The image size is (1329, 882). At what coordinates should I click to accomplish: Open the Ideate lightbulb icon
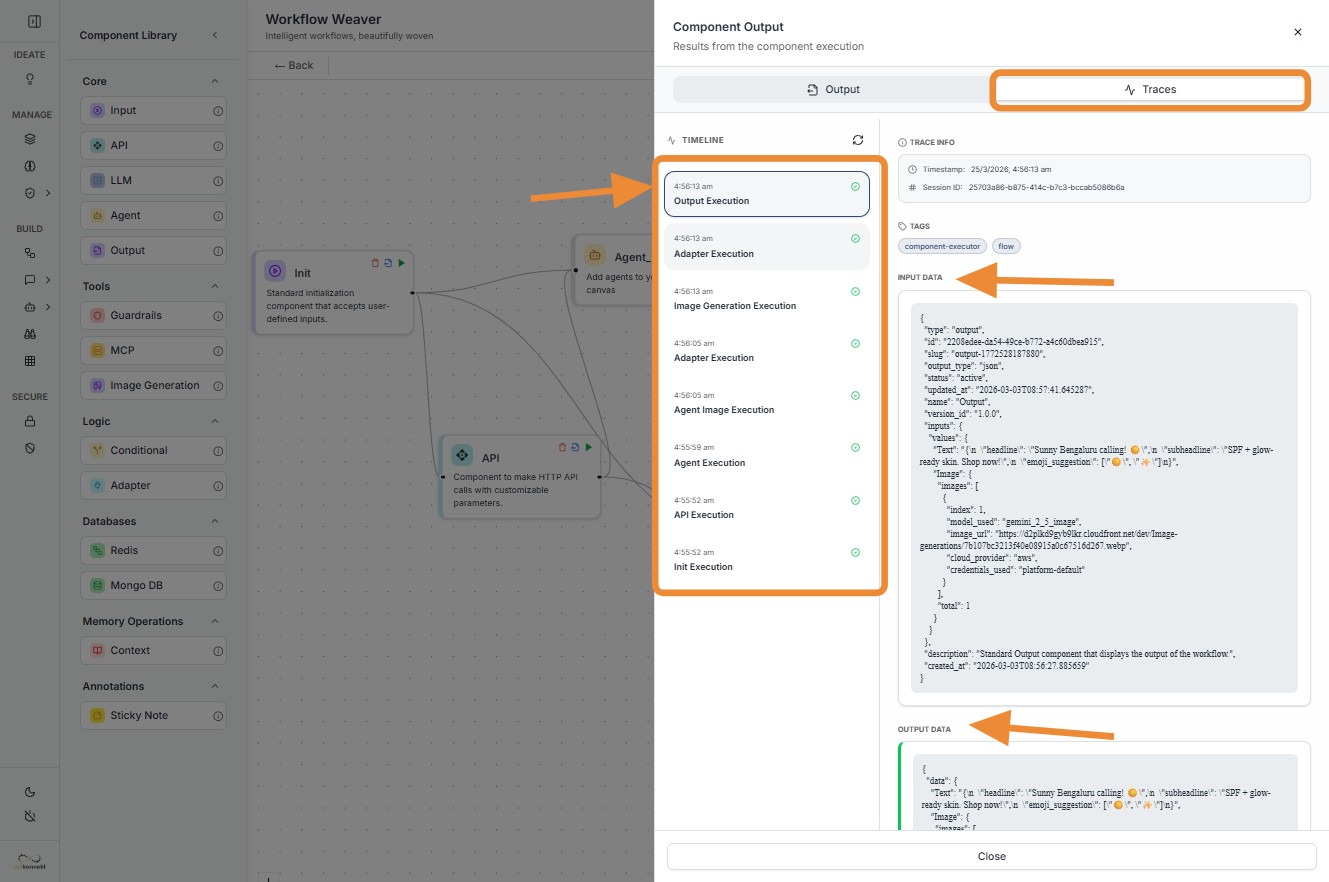(x=30, y=78)
